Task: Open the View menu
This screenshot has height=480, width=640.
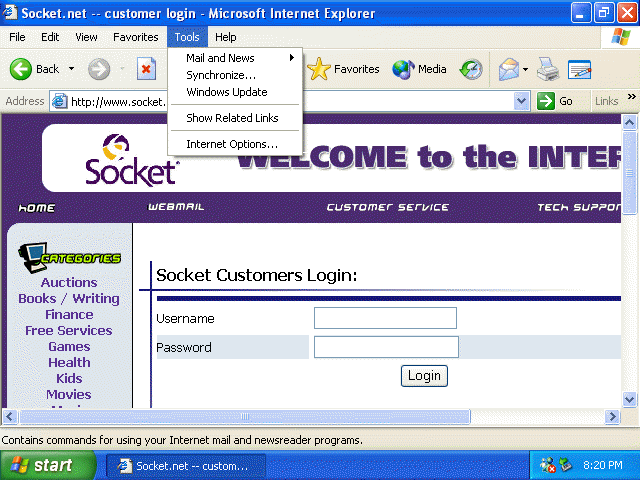Action: coord(86,37)
